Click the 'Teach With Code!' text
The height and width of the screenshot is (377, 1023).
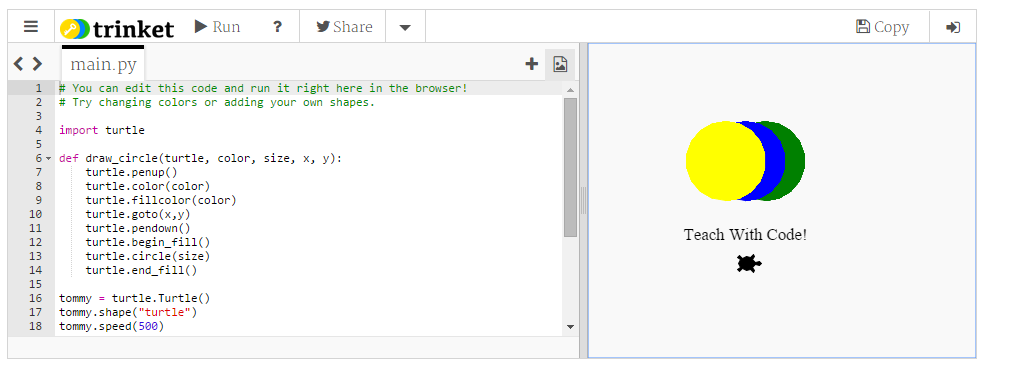click(745, 235)
